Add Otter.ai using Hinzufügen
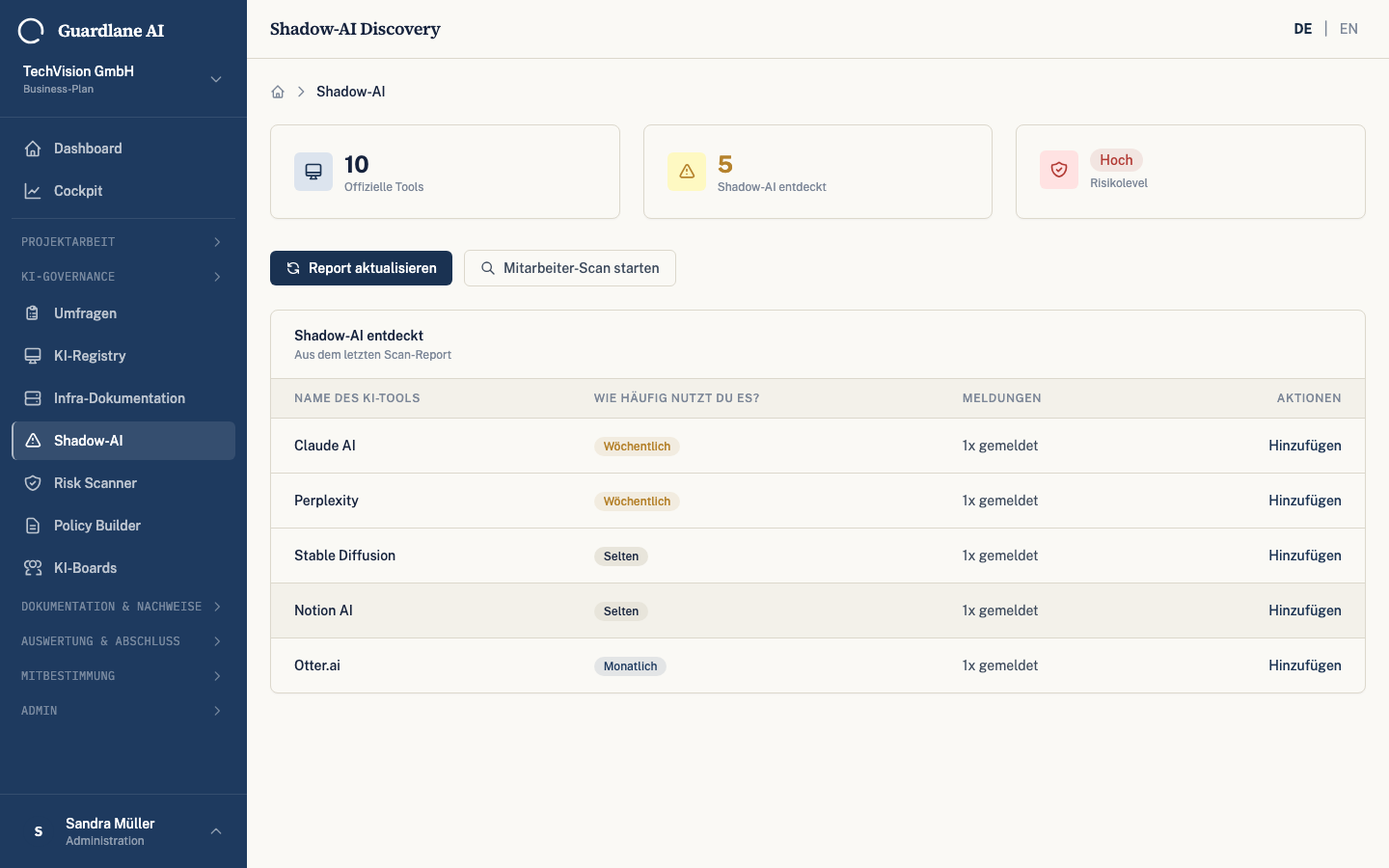The height and width of the screenshot is (868, 1389). (1305, 665)
